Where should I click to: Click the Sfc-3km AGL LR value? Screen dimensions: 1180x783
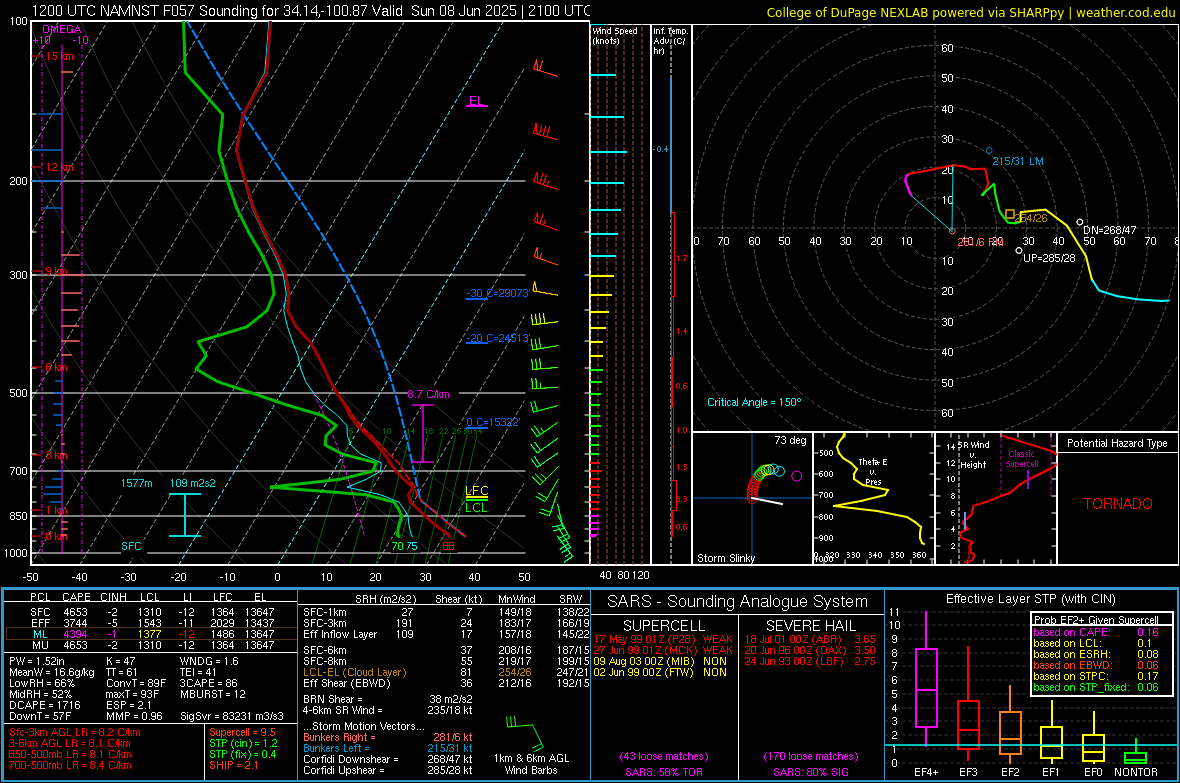(x=75, y=732)
